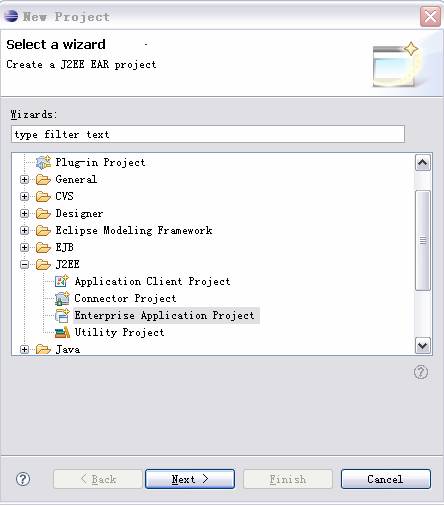
Task: Click the Cancel button
Action: click(x=386, y=479)
